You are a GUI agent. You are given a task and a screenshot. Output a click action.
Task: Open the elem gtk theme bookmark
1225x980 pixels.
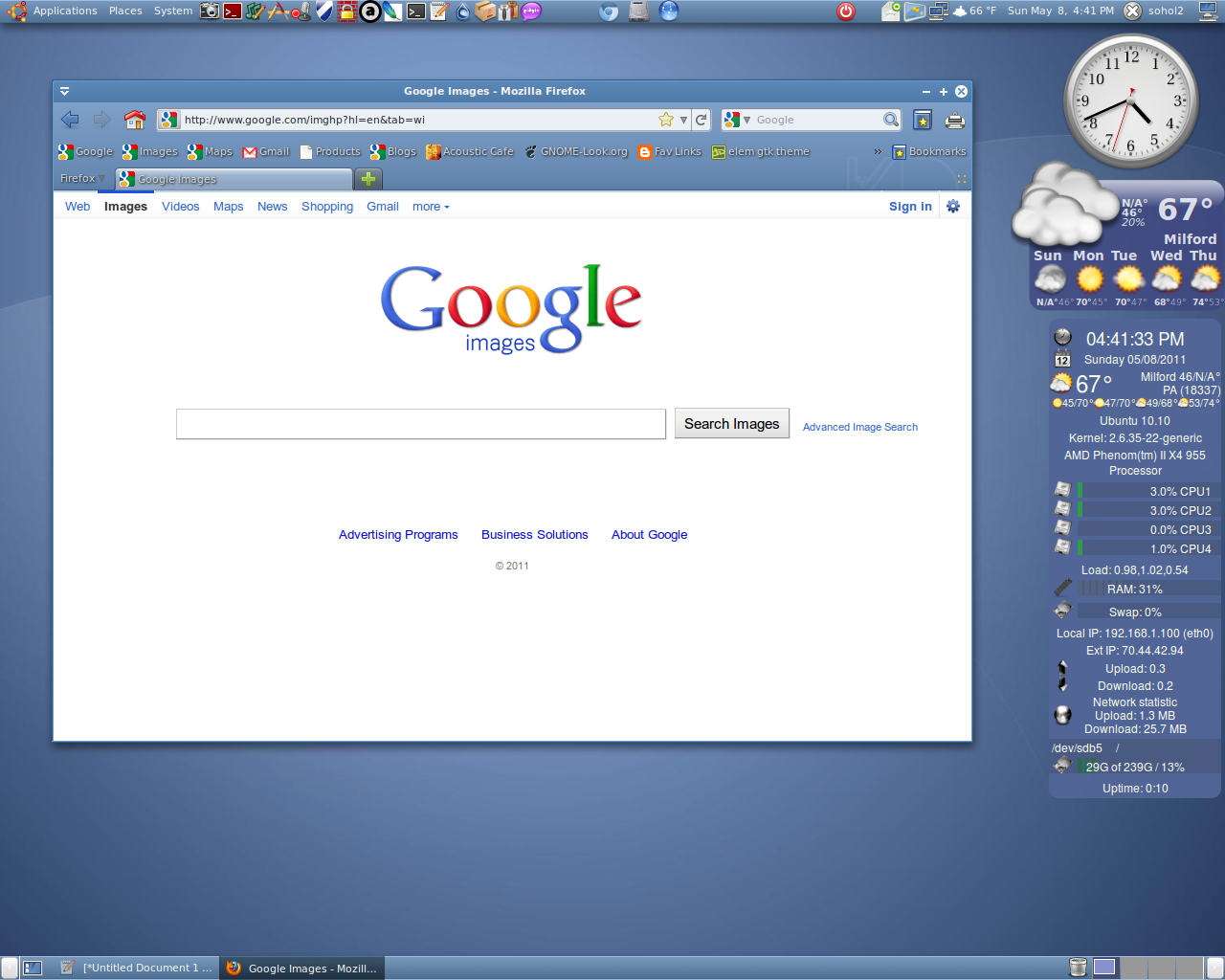(761, 151)
